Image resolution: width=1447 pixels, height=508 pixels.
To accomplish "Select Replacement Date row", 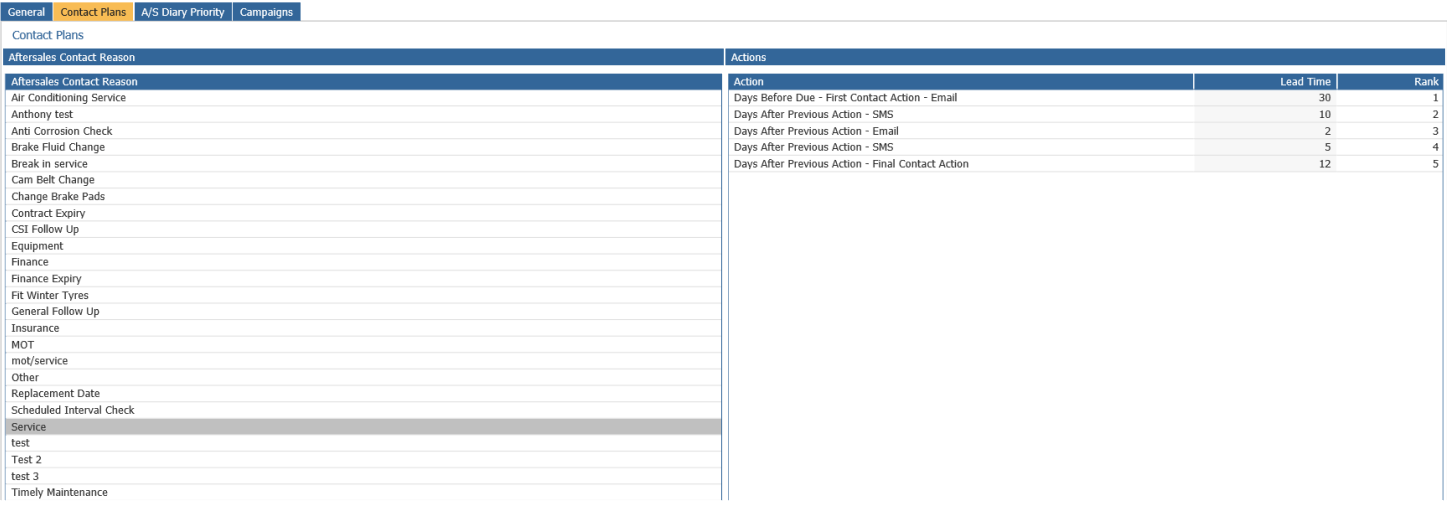I will pyautogui.click(x=363, y=393).
